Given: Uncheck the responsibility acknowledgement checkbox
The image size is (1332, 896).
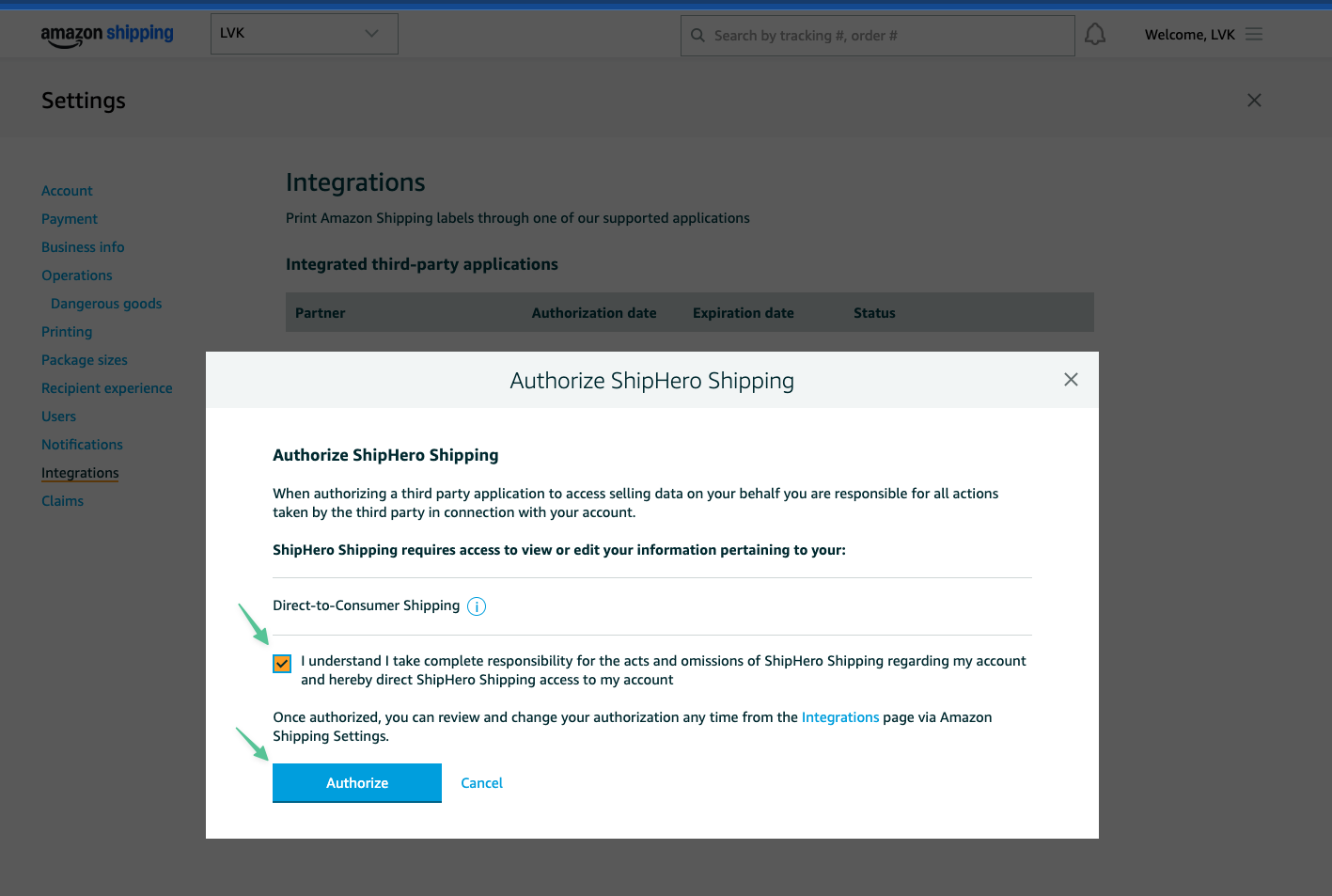Looking at the screenshot, I should 282,663.
